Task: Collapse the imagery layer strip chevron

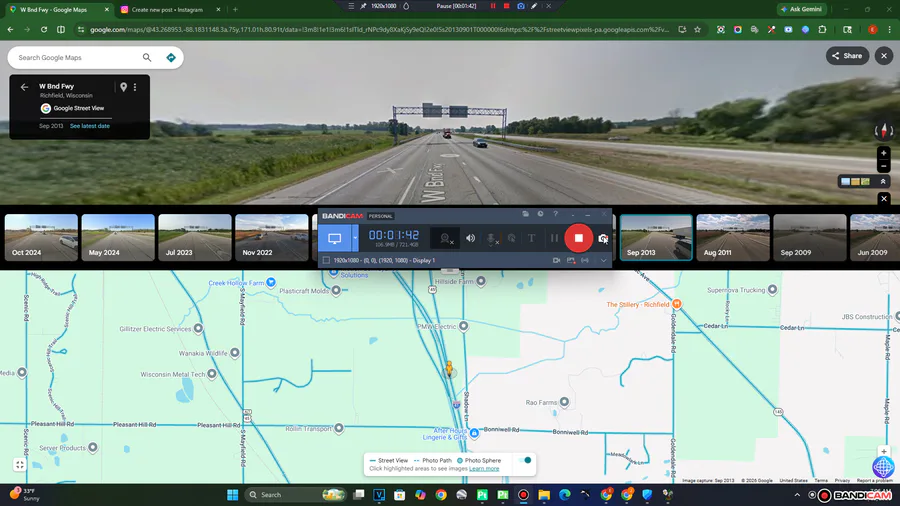Action: pyautogui.click(x=883, y=181)
